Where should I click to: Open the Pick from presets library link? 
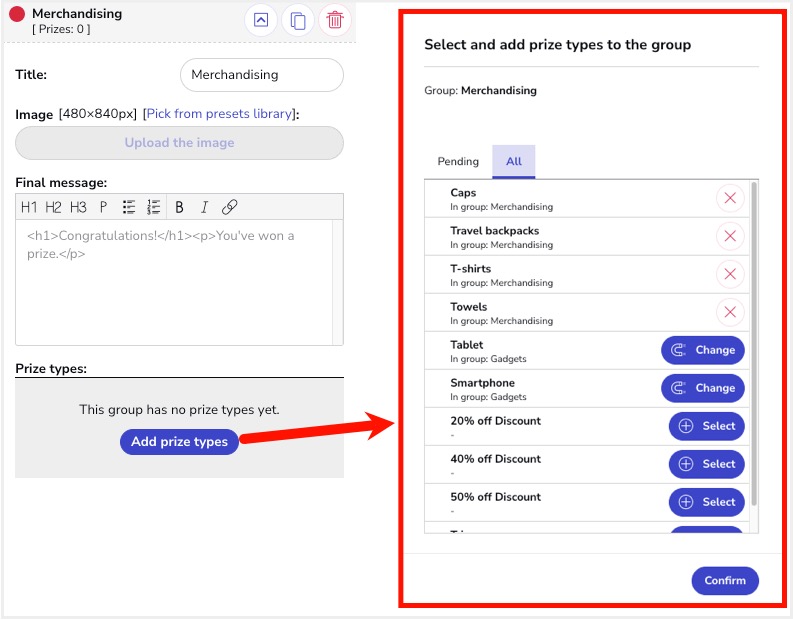click(219, 114)
